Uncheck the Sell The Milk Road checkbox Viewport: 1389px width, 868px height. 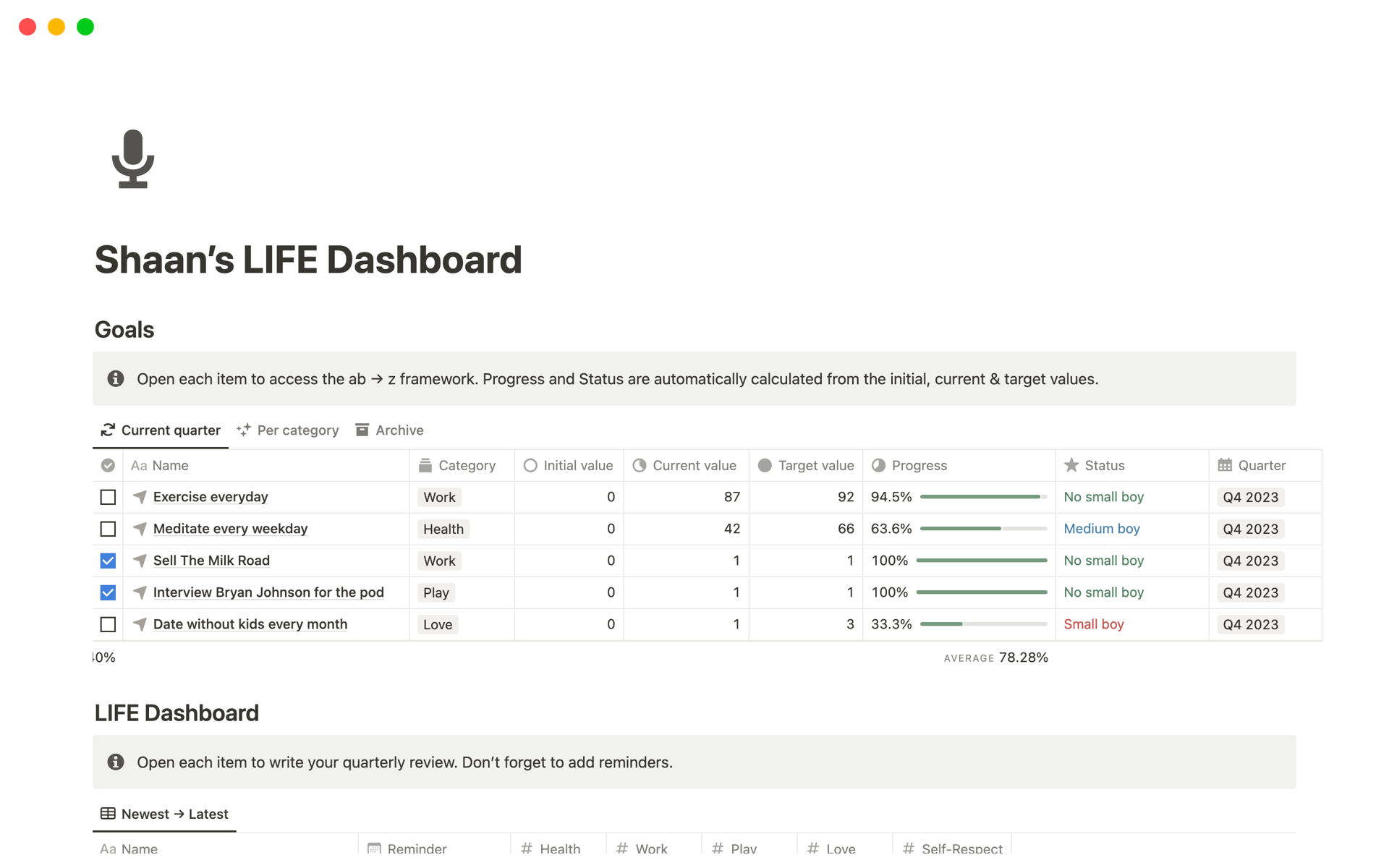pyautogui.click(x=108, y=561)
